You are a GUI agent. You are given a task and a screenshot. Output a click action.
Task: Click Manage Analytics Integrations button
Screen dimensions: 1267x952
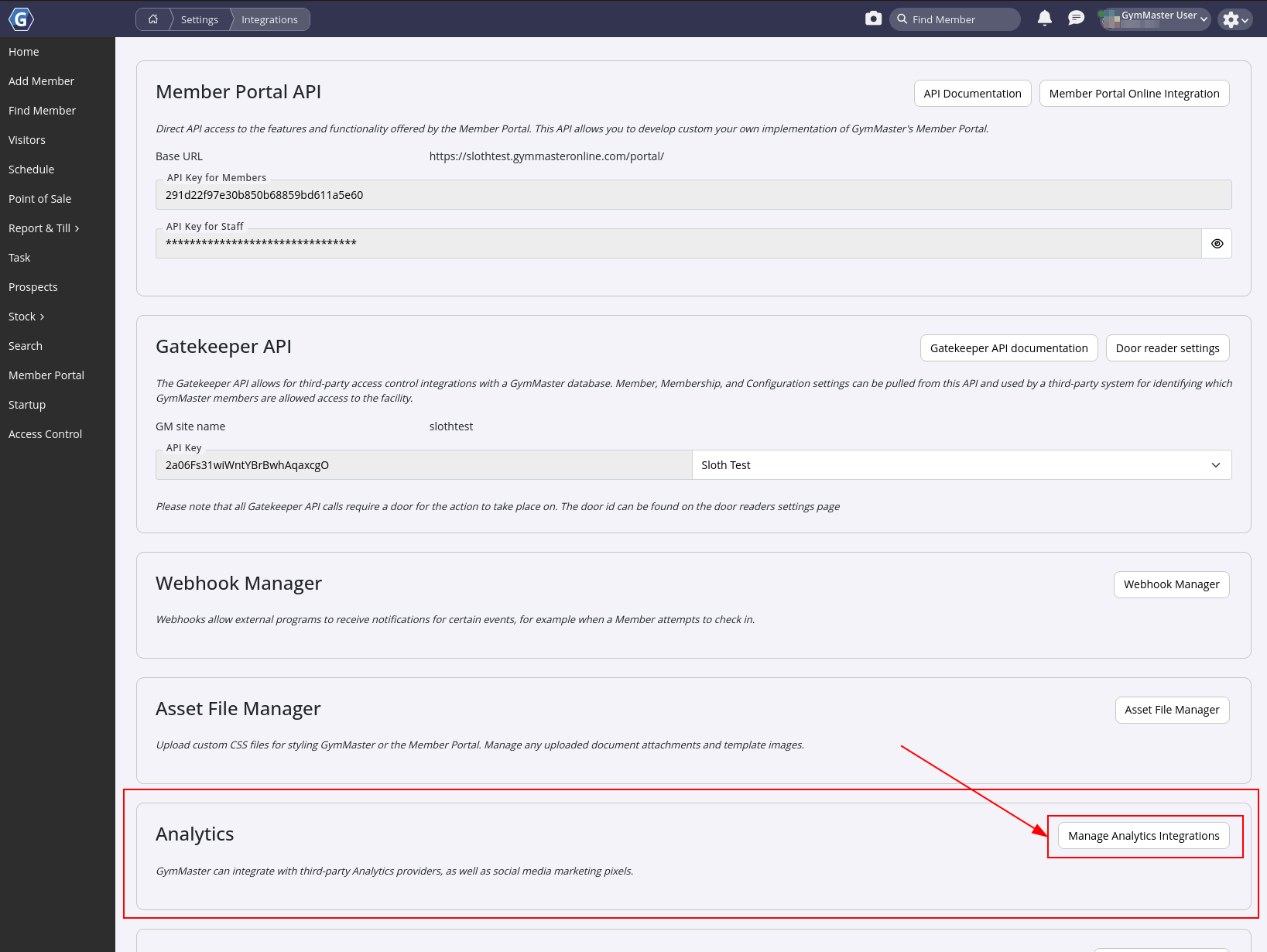click(x=1143, y=836)
